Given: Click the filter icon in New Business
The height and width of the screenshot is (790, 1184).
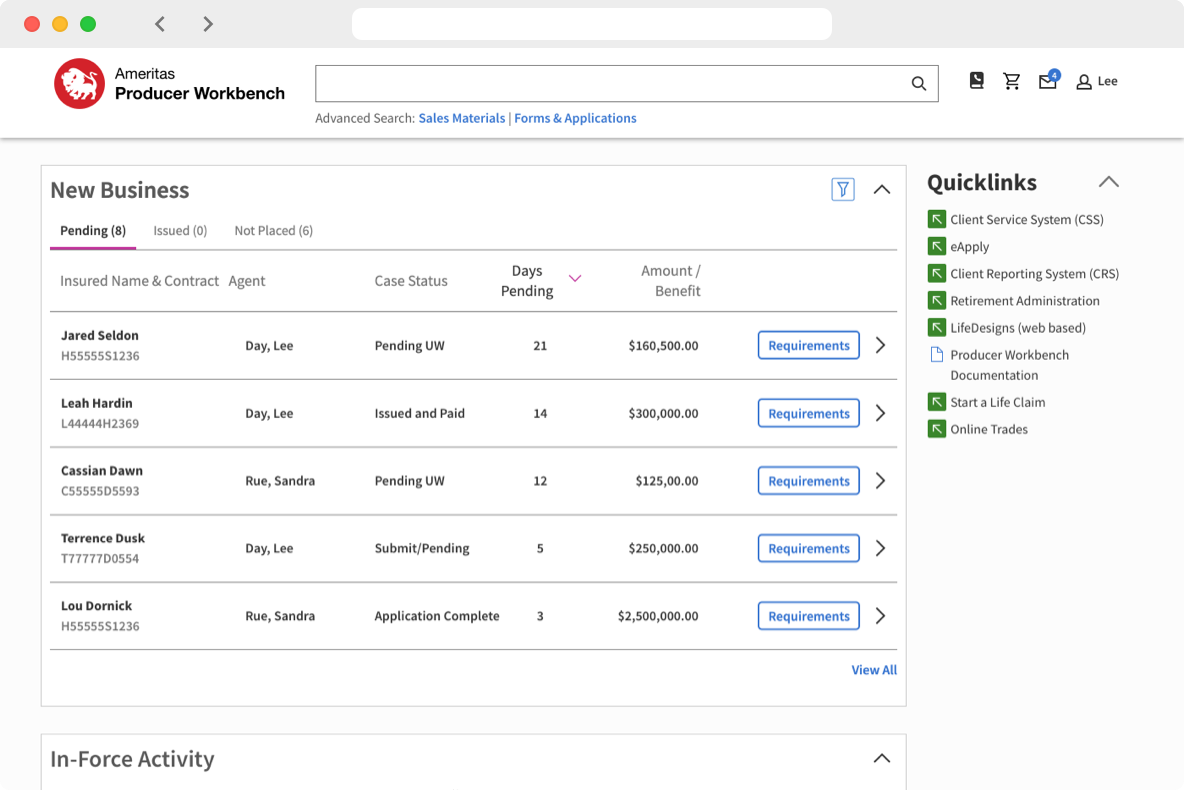Looking at the screenshot, I should [843, 189].
